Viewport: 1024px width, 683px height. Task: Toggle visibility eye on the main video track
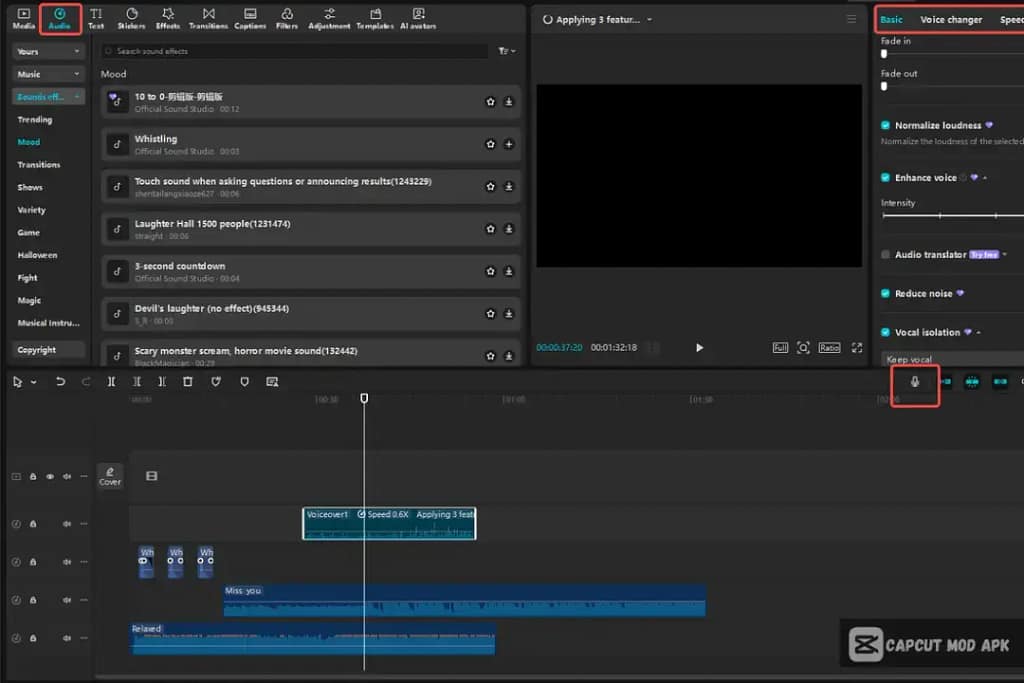pyautogui.click(x=50, y=477)
